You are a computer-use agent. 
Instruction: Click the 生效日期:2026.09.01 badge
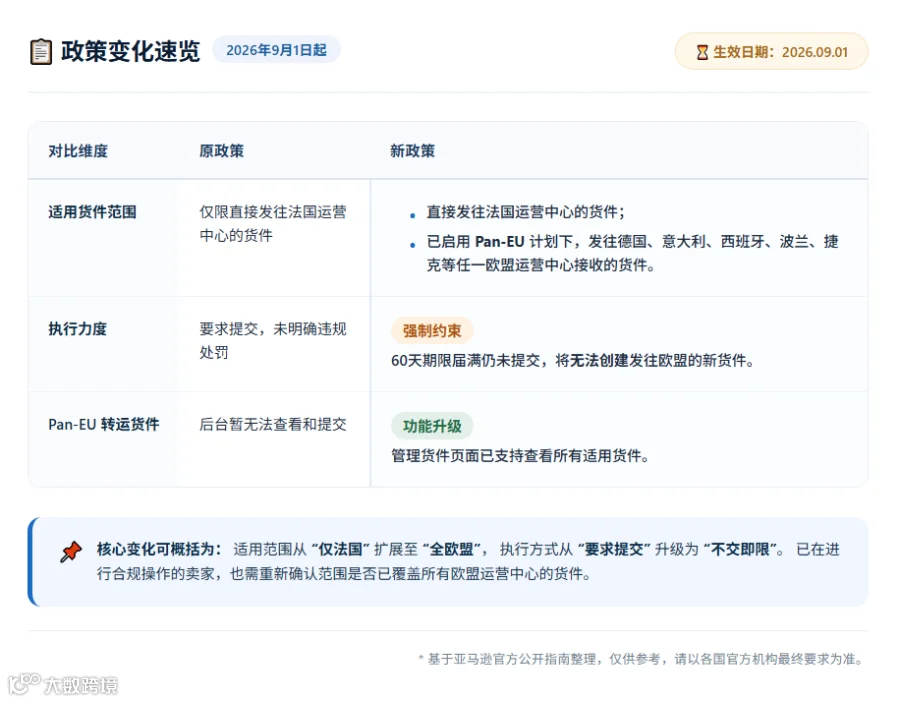click(771, 52)
